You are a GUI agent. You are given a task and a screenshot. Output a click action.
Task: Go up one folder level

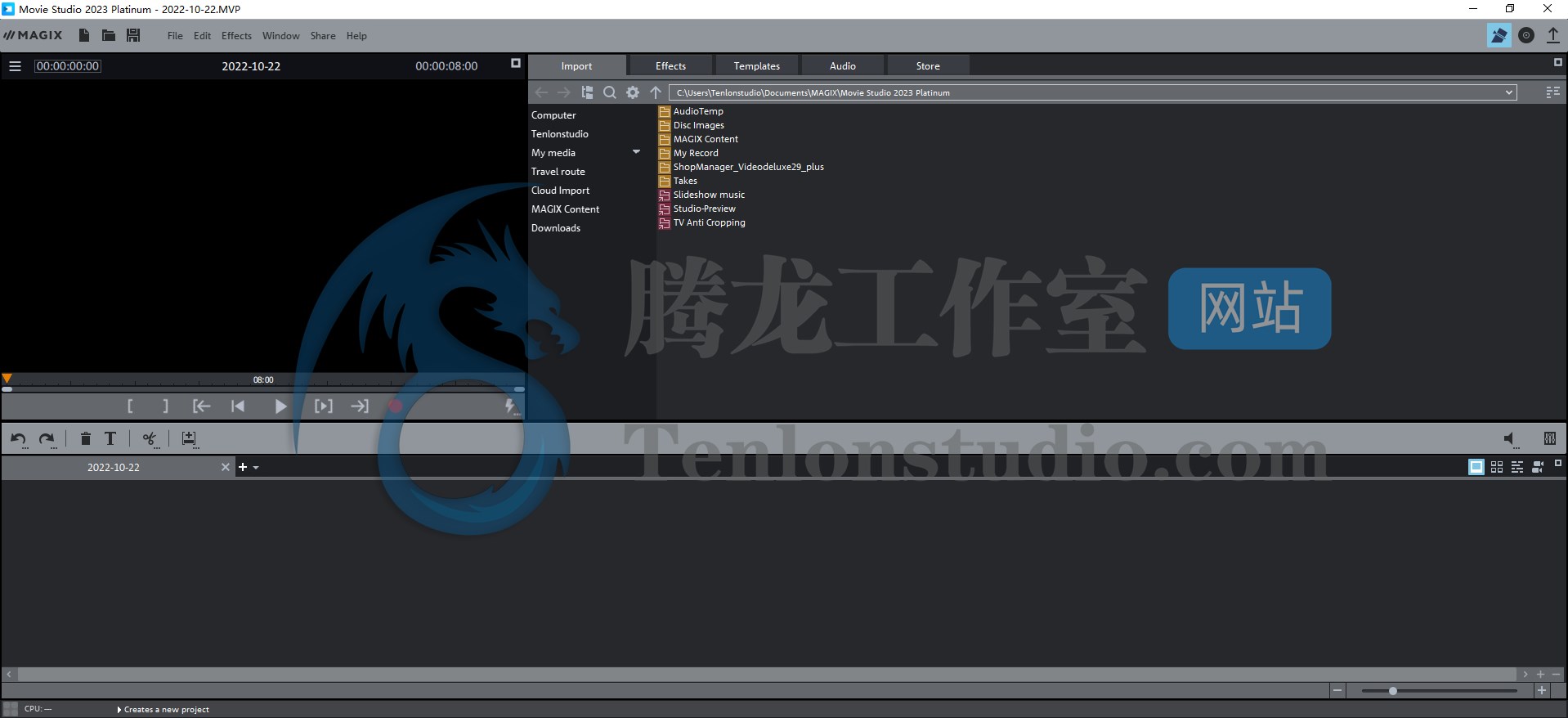[x=656, y=92]
